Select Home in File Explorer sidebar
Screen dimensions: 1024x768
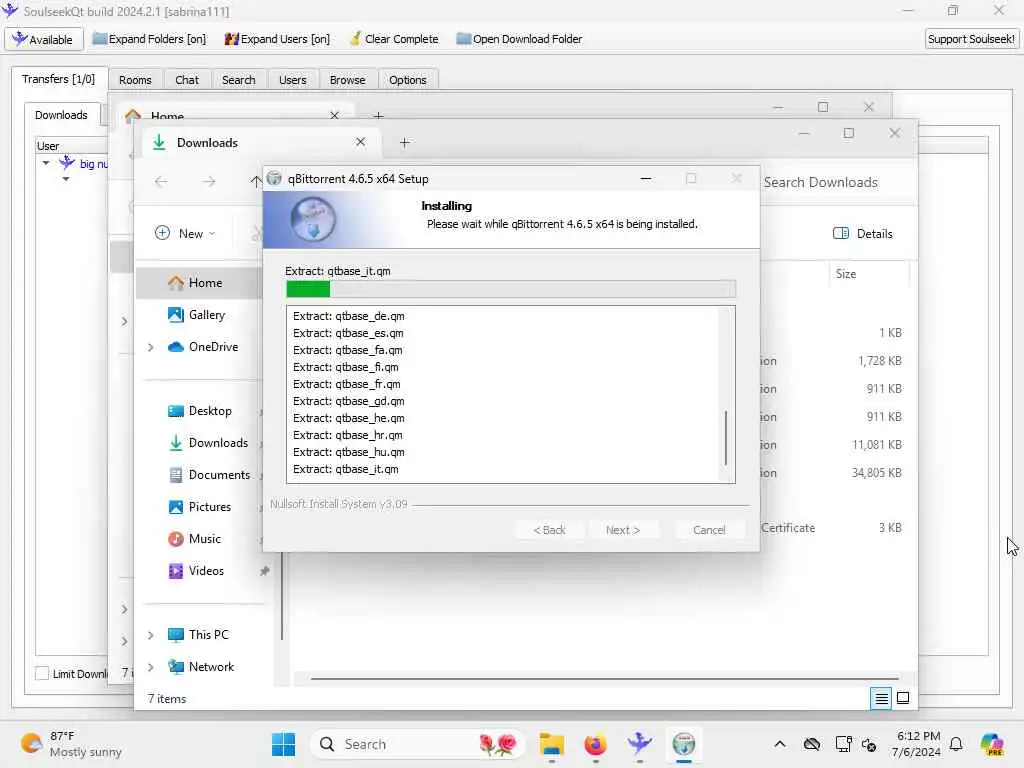pos(204,283)
